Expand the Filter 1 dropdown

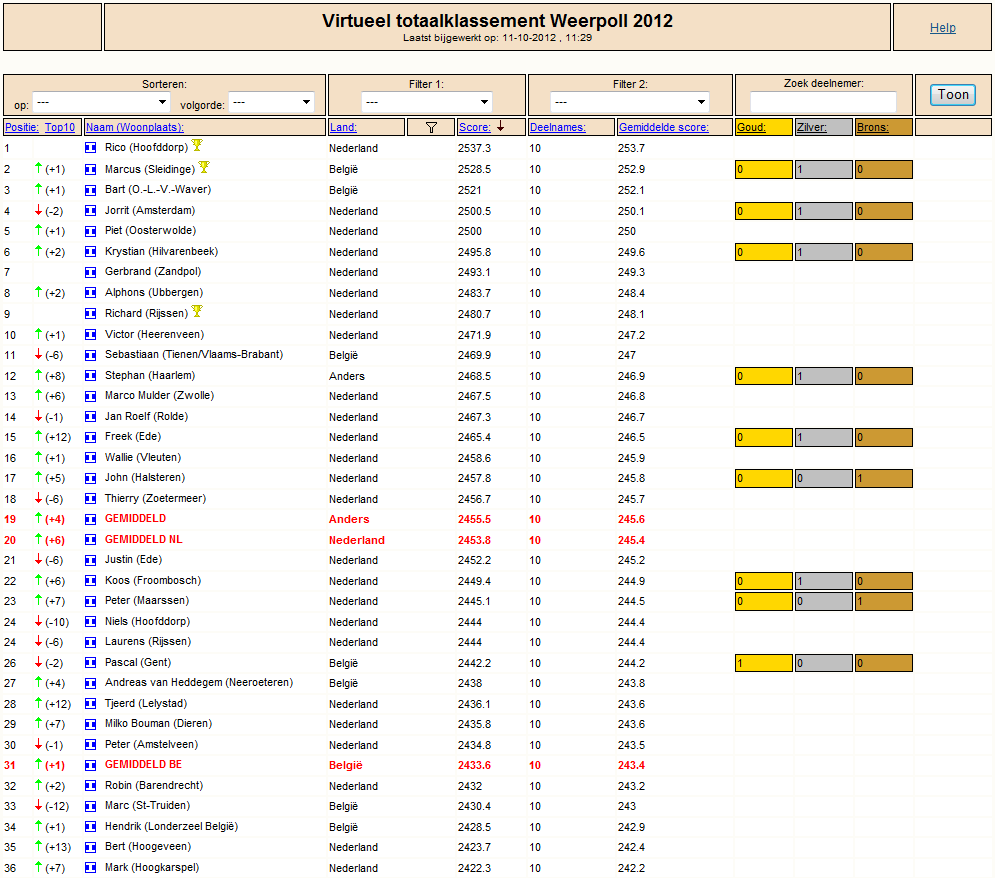point(427,102)
